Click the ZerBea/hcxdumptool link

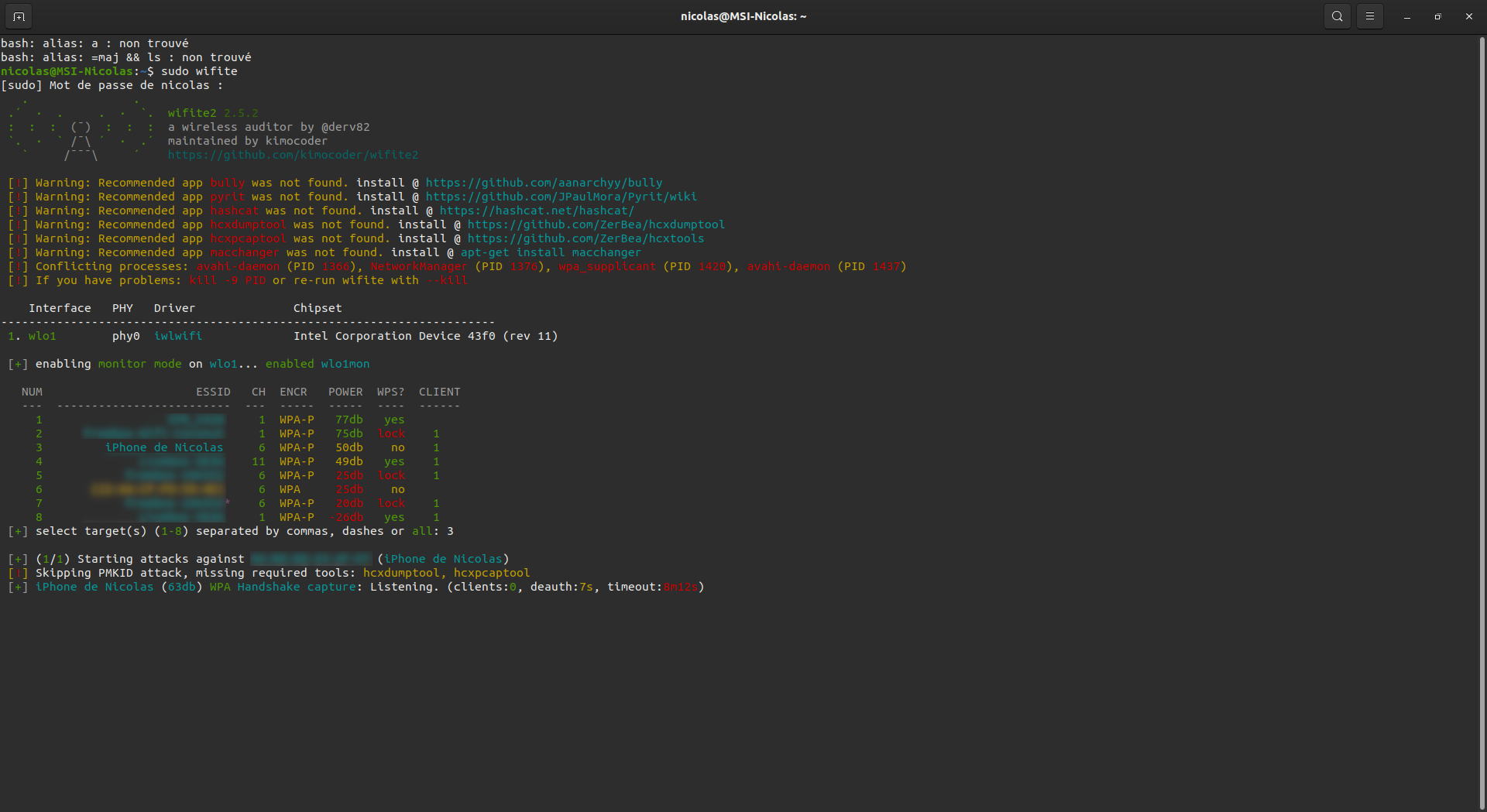coord(596,224)
